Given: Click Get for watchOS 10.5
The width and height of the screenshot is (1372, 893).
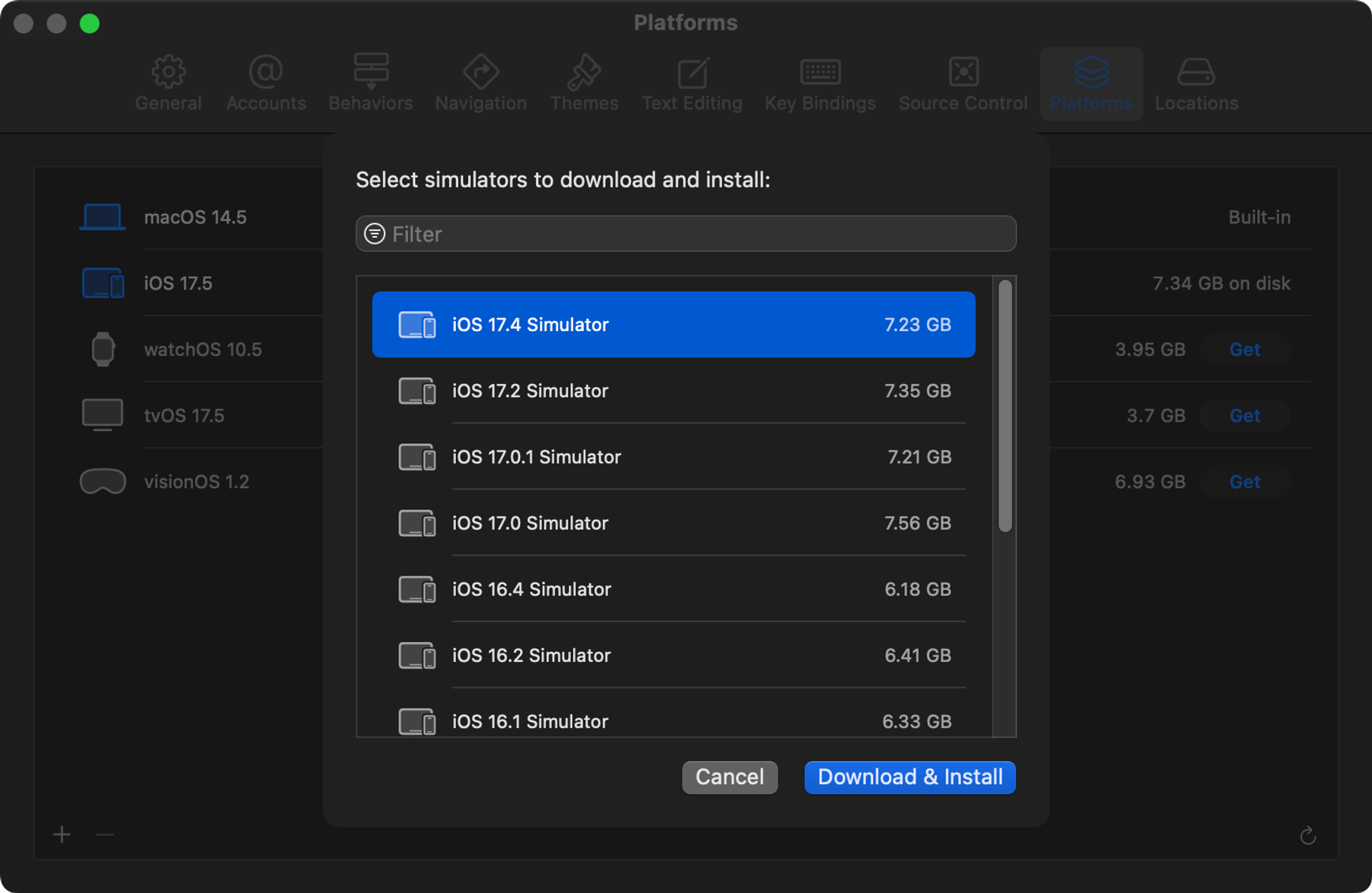Looking at the screenshot, I should (x=1244, y=350).
